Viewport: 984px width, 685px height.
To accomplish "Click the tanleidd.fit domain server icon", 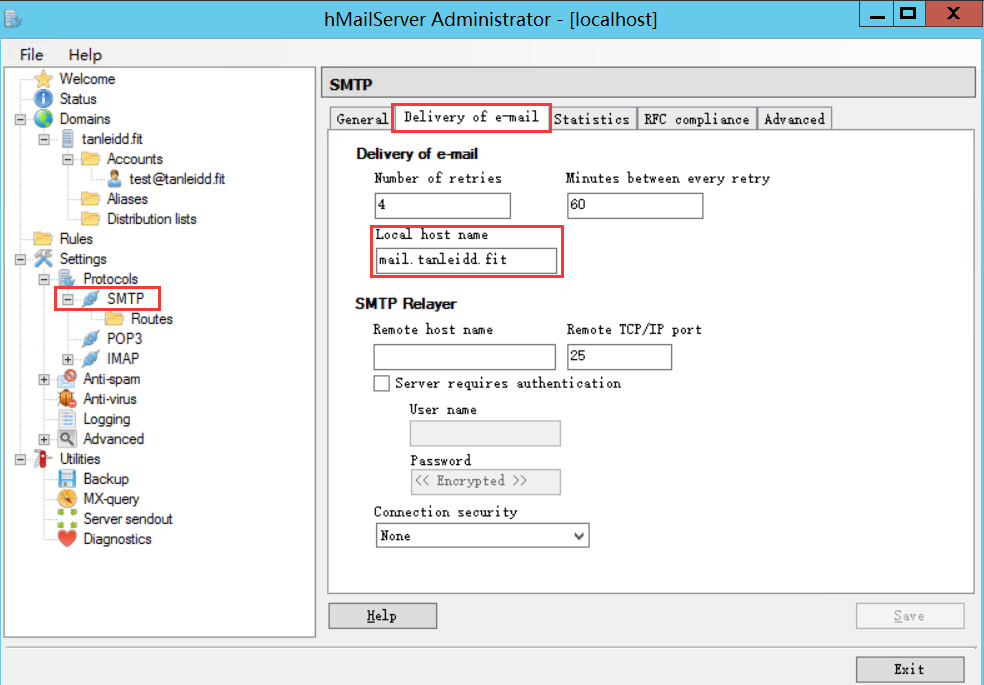I will (67, 139).
